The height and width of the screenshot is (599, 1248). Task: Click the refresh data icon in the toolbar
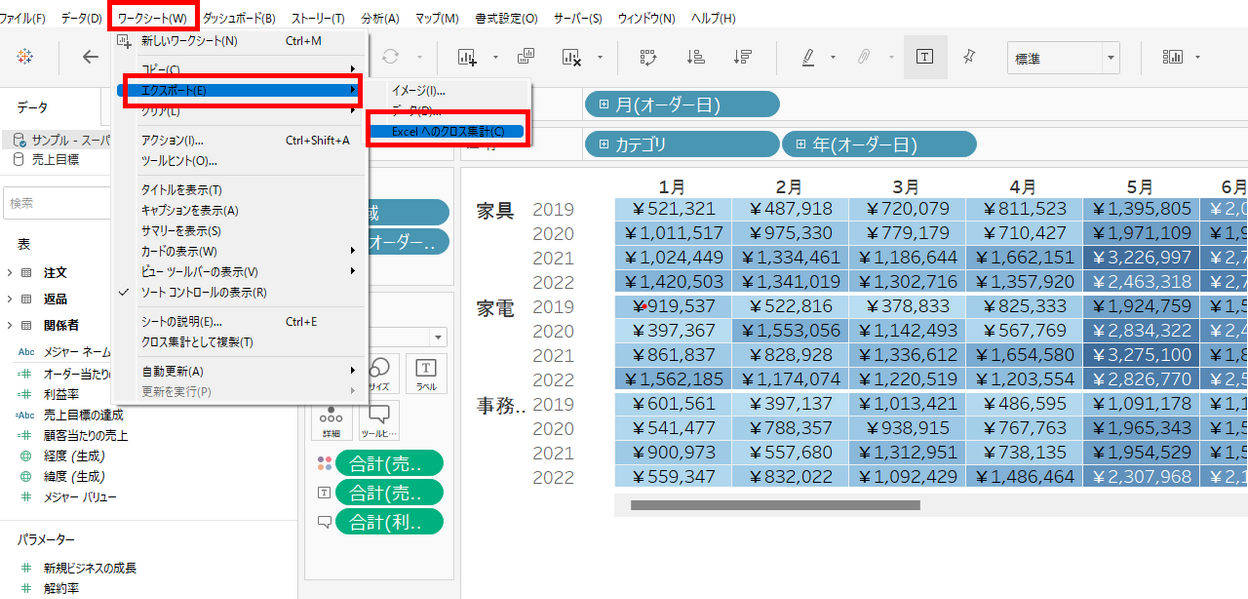click(391, 57)
